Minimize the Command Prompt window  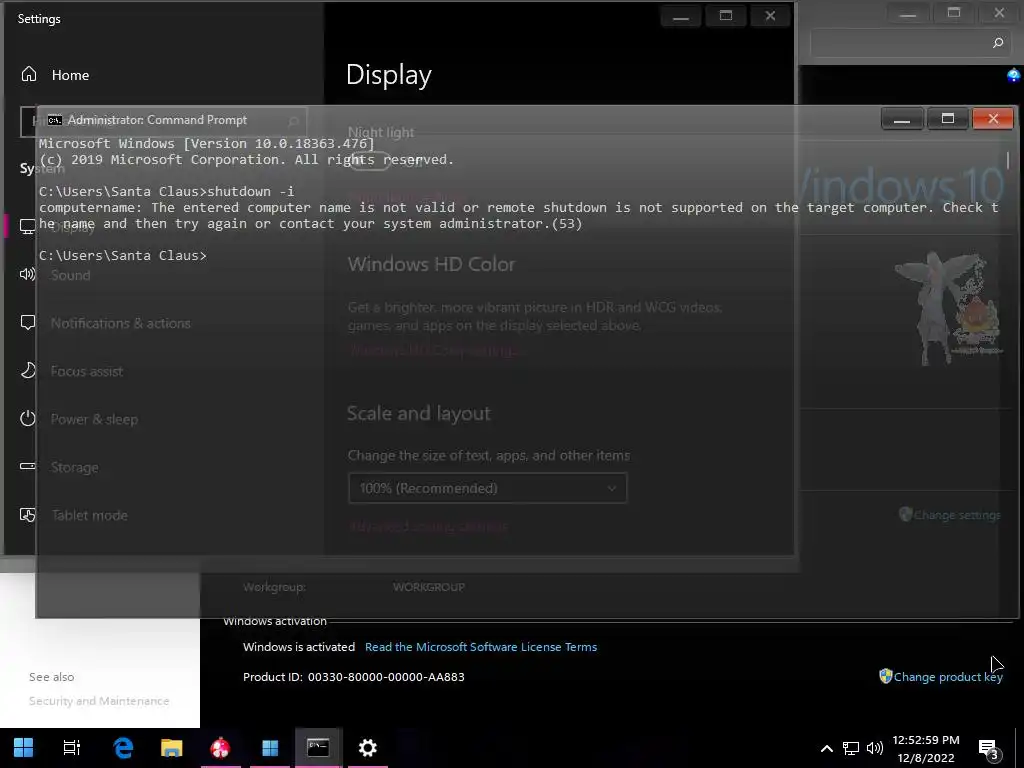[x=902, y=120]
